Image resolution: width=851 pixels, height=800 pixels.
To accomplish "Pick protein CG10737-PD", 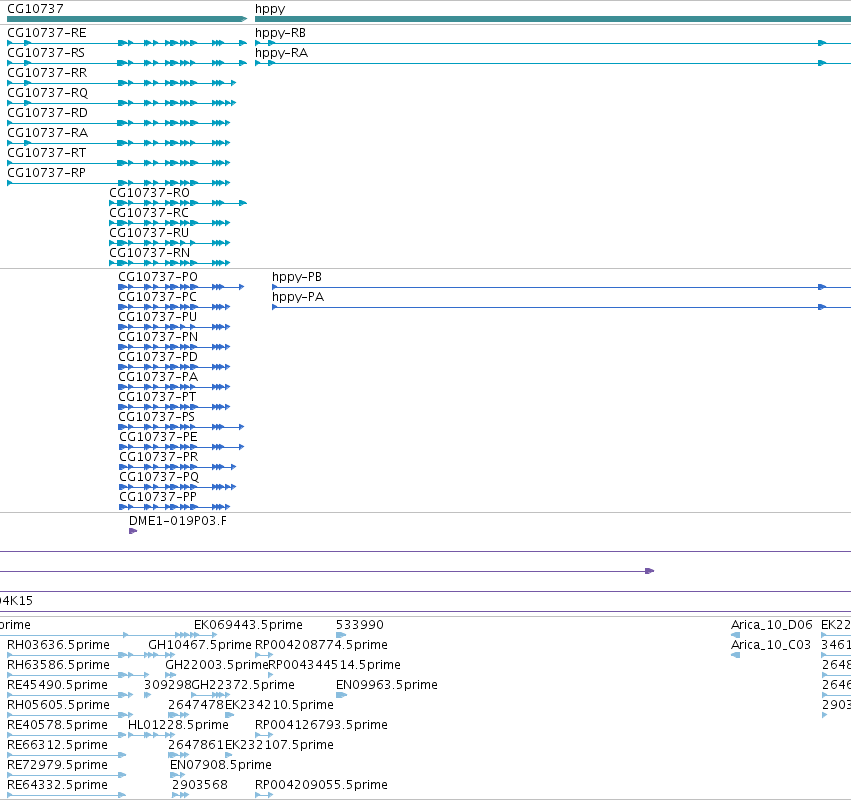I will [158, 357].
